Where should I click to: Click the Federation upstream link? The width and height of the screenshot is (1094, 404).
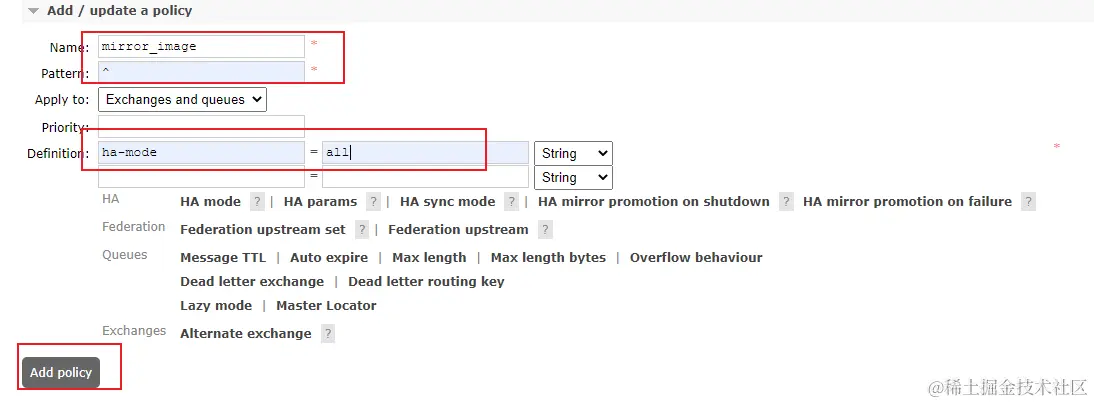(458, 230)
